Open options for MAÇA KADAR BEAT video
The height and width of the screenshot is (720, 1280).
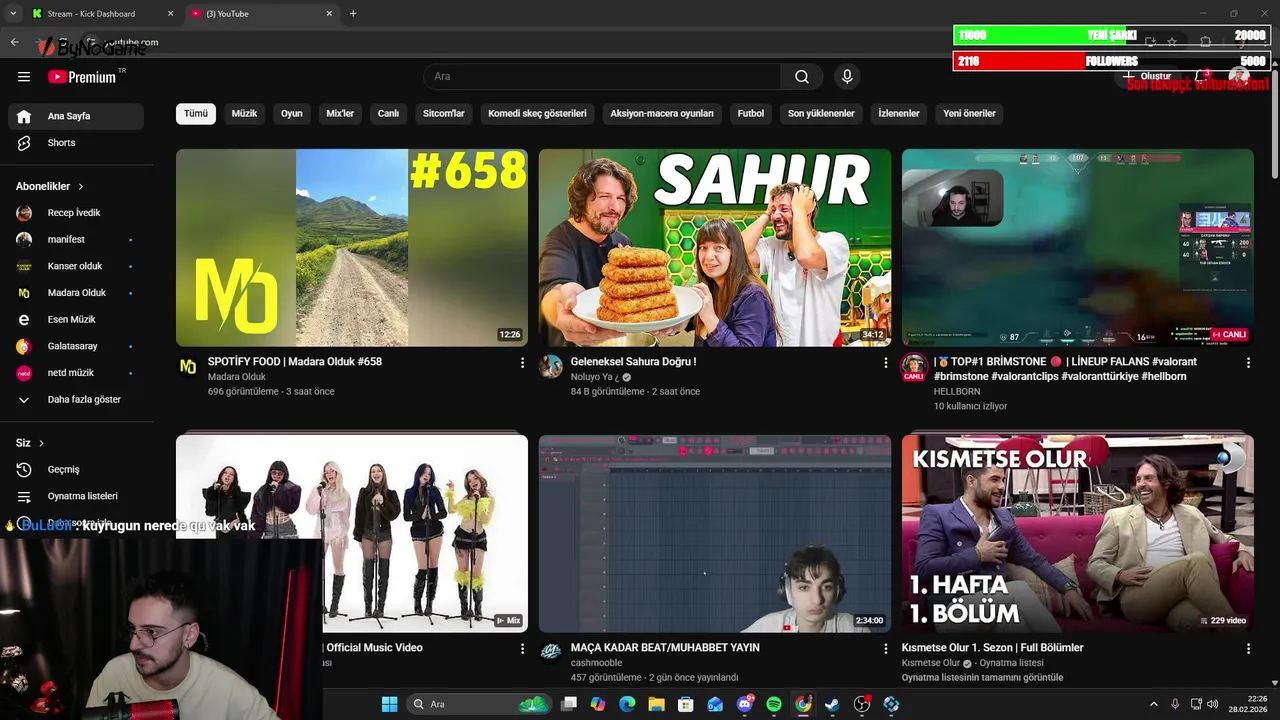pyautogui.click(x=885, y=649)
